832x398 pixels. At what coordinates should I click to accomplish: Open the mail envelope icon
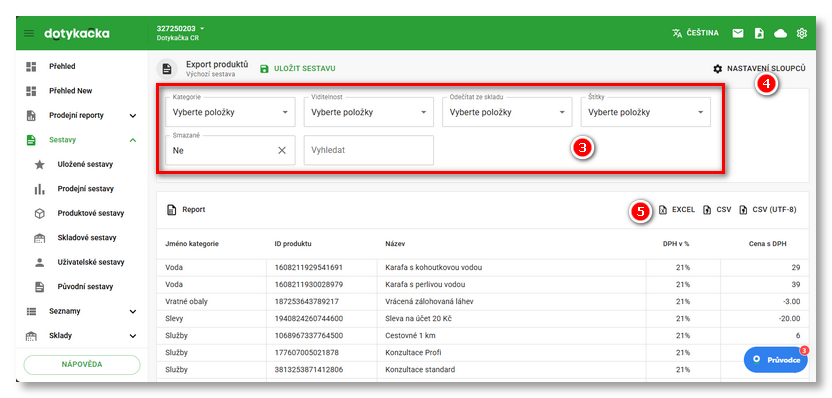738,33
